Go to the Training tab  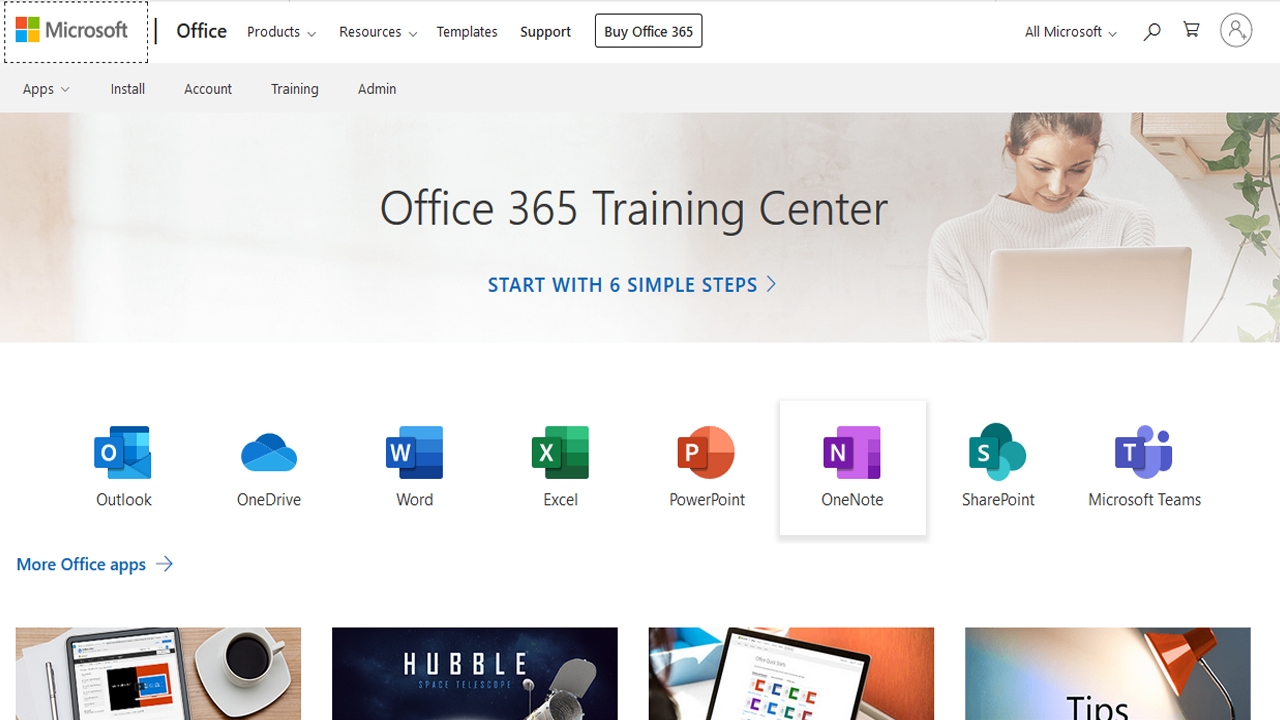295,89
